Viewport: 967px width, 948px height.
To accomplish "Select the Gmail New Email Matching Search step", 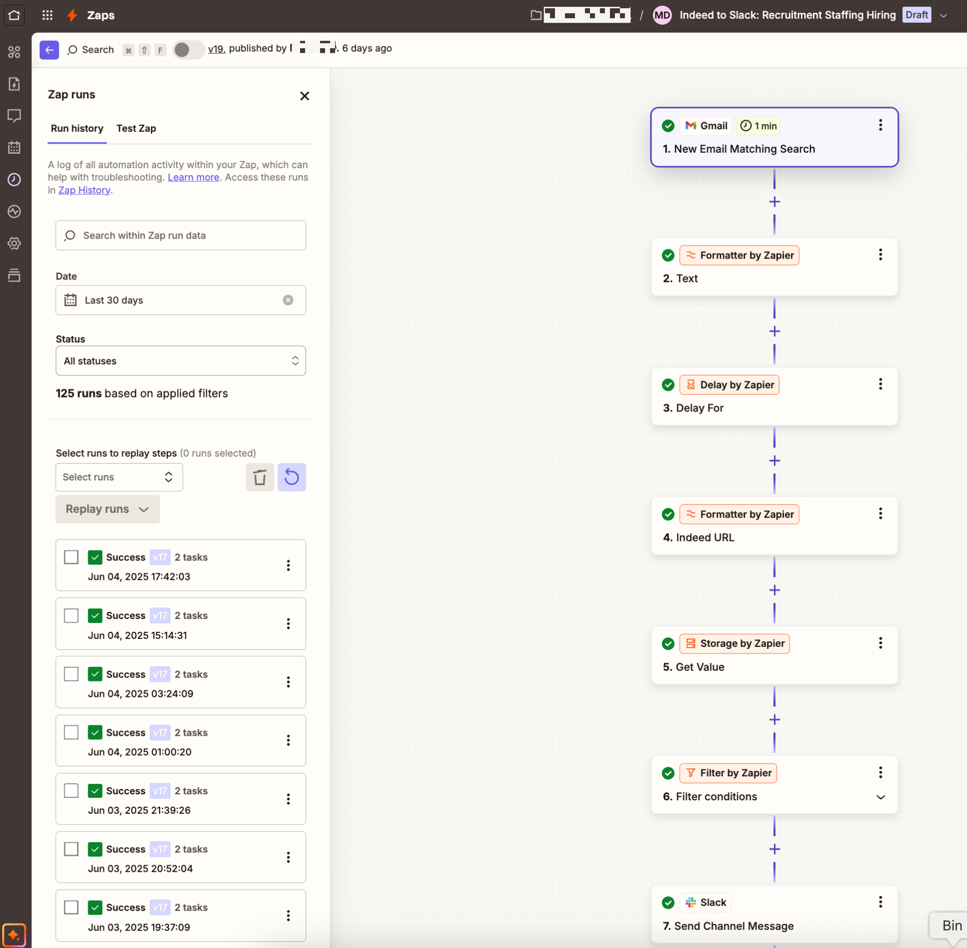I will click(x=775, y=137).
